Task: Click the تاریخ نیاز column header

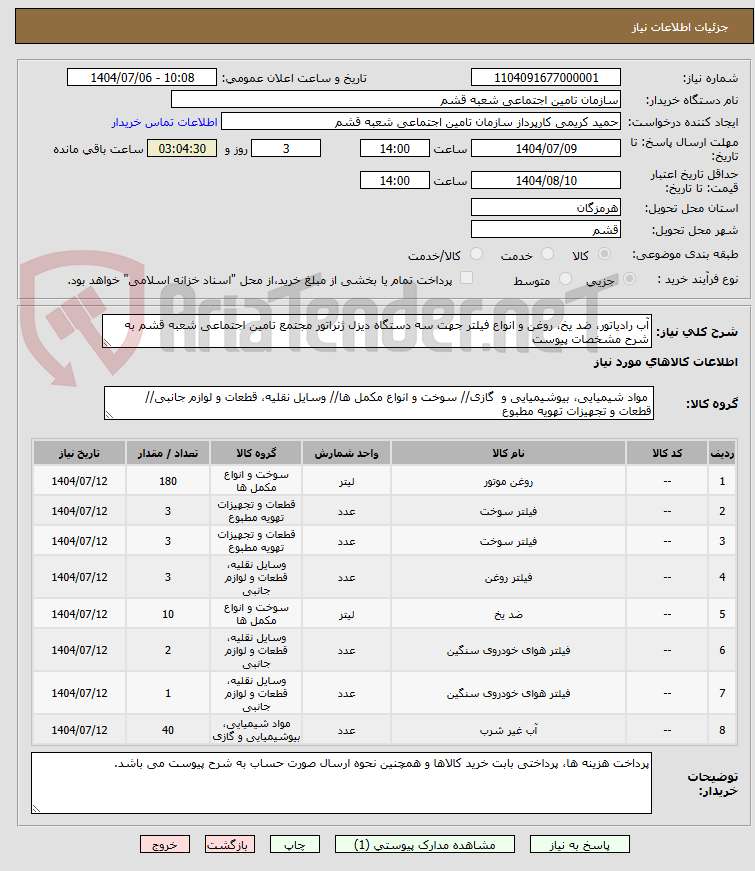Action: [x=79, y=453]
